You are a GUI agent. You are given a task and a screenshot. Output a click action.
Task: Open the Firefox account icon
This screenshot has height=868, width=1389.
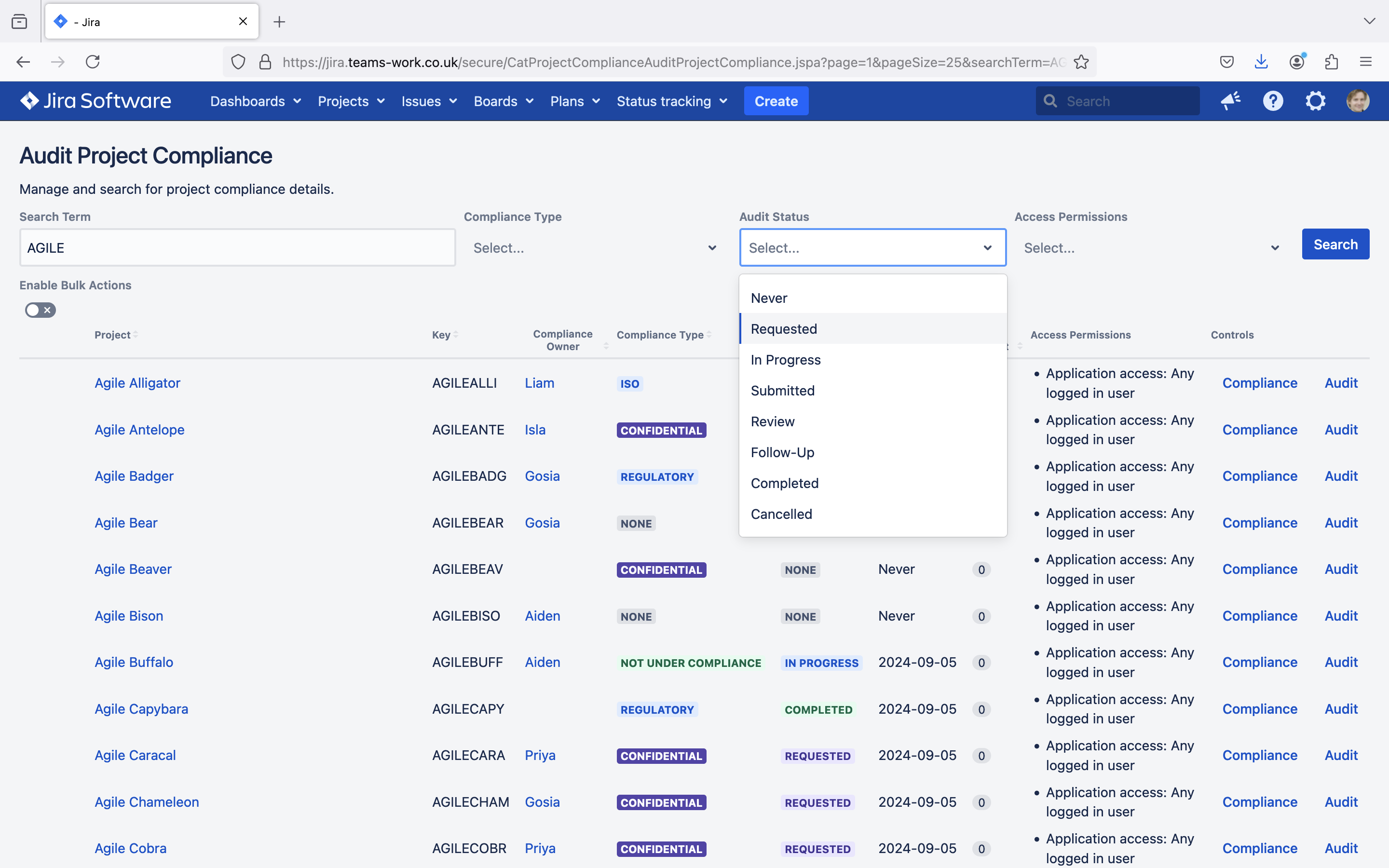pyautogui.click(x=1296, y=62)
